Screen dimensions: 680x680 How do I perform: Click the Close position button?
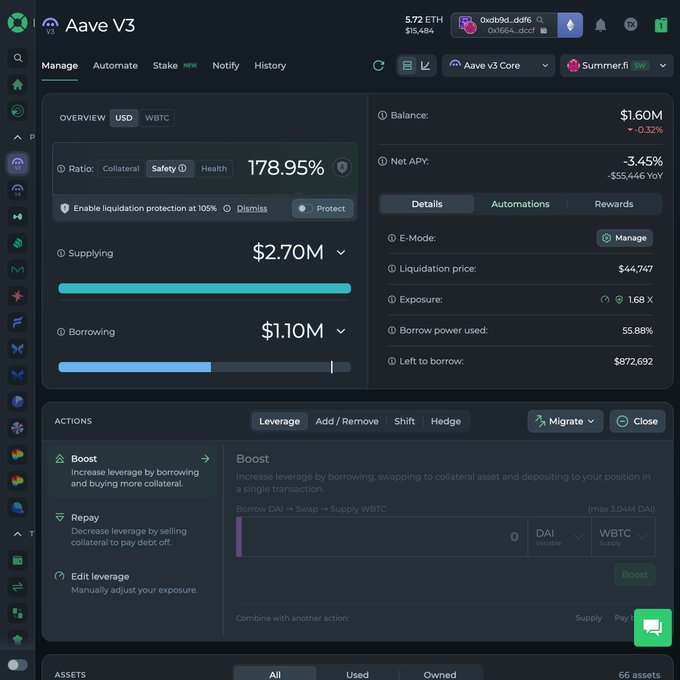[x=637, y=421]
